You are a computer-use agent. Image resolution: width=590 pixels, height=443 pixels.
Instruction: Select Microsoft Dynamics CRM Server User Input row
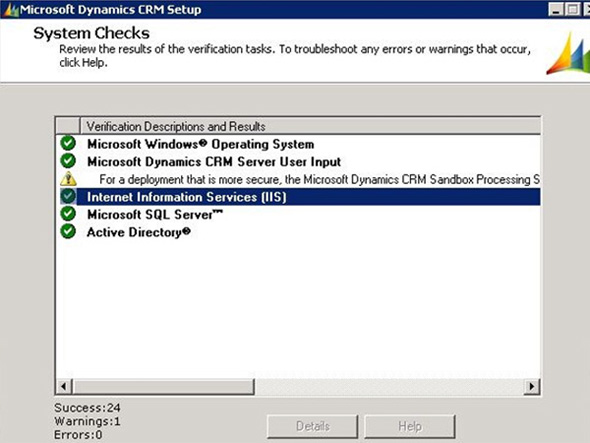coord(298,161)
